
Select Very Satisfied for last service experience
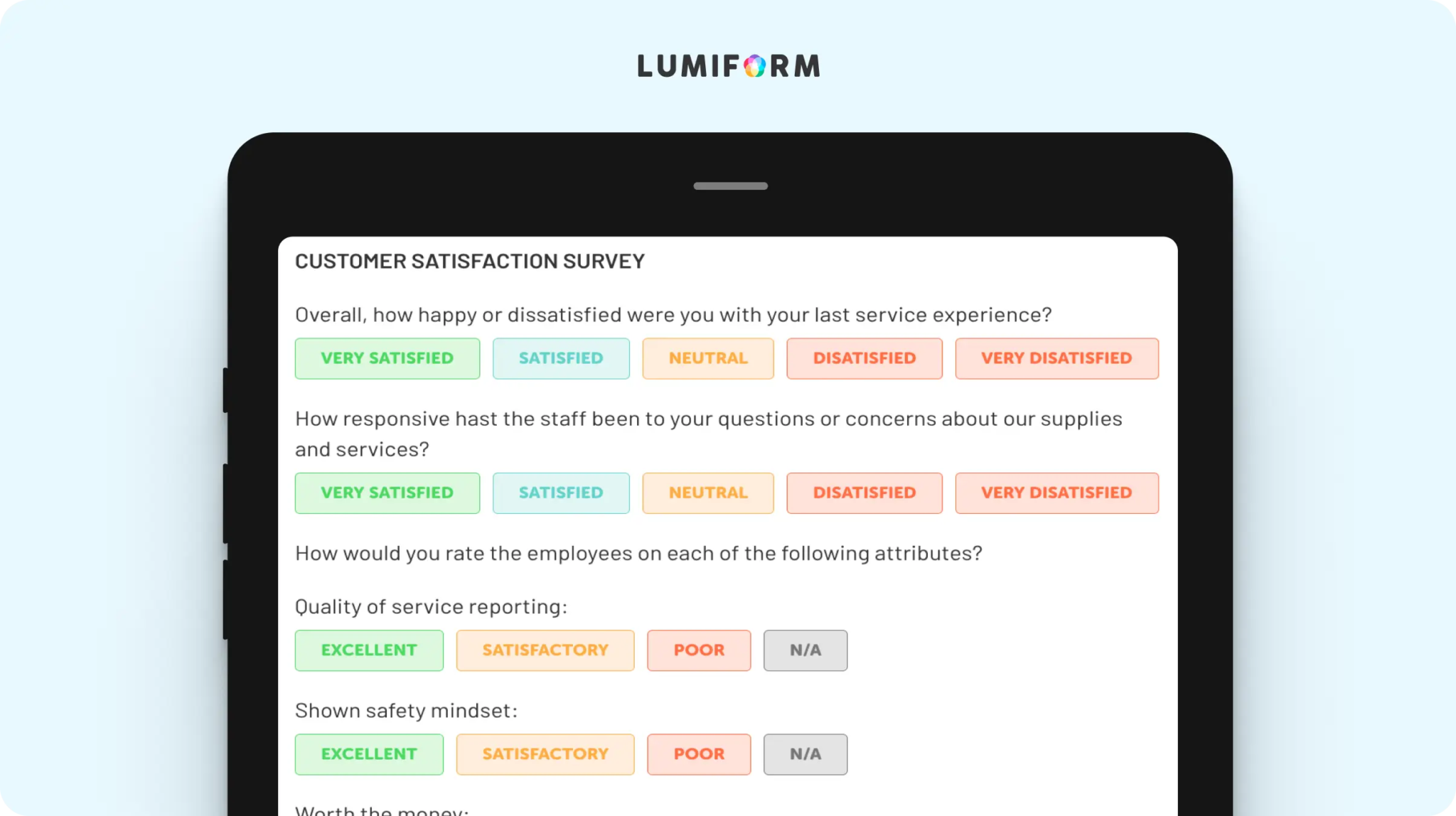(387, 358)
